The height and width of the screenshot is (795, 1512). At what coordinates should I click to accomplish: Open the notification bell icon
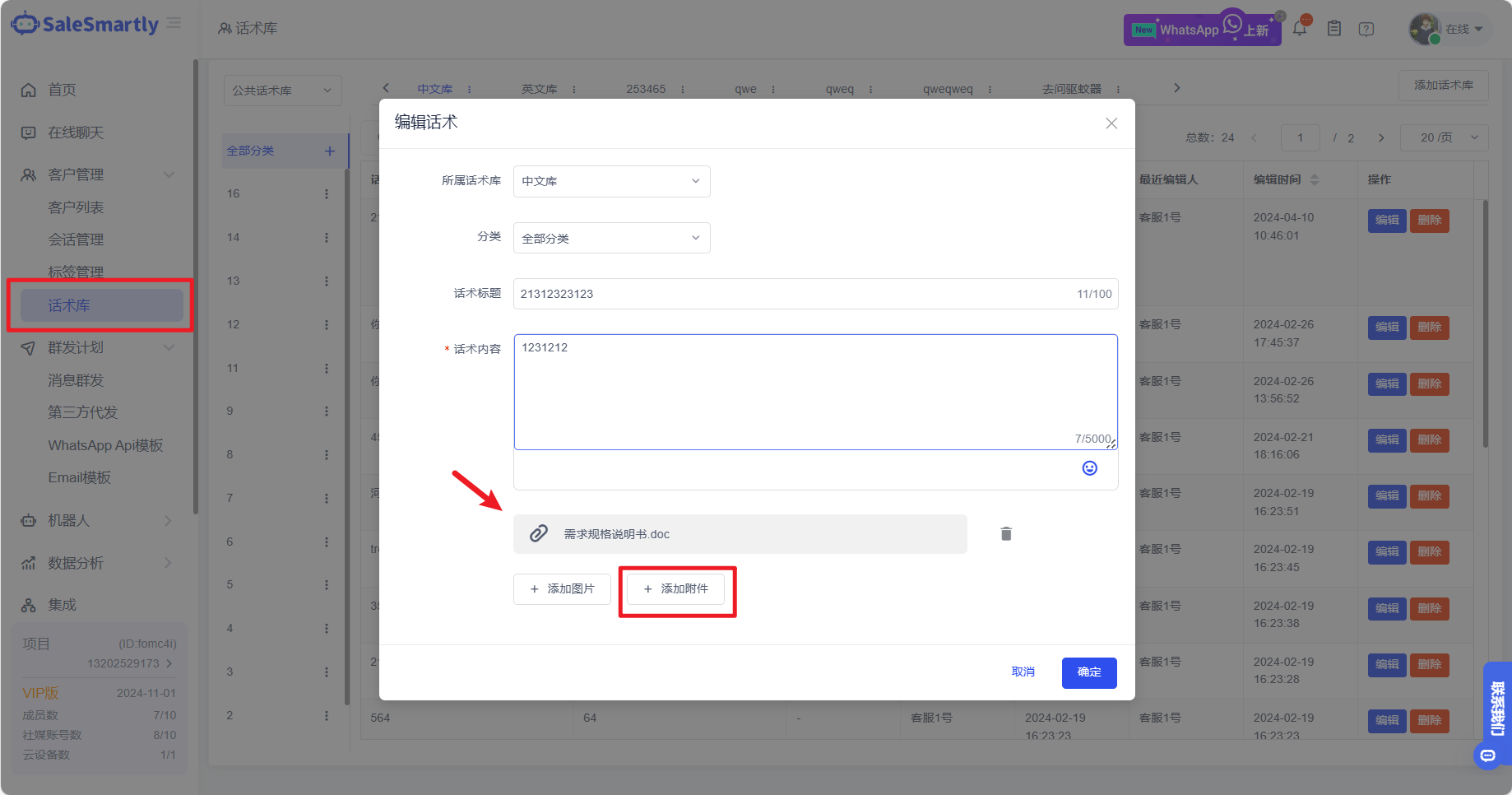tap(1300, 28)
